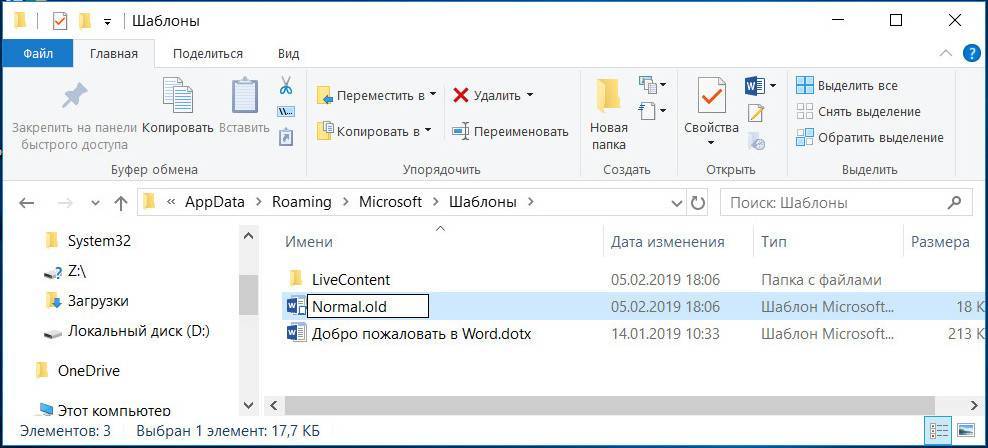Click Invert Selection (Обратить выделение)
The image size is (988, 448).
tap(869, 137)
